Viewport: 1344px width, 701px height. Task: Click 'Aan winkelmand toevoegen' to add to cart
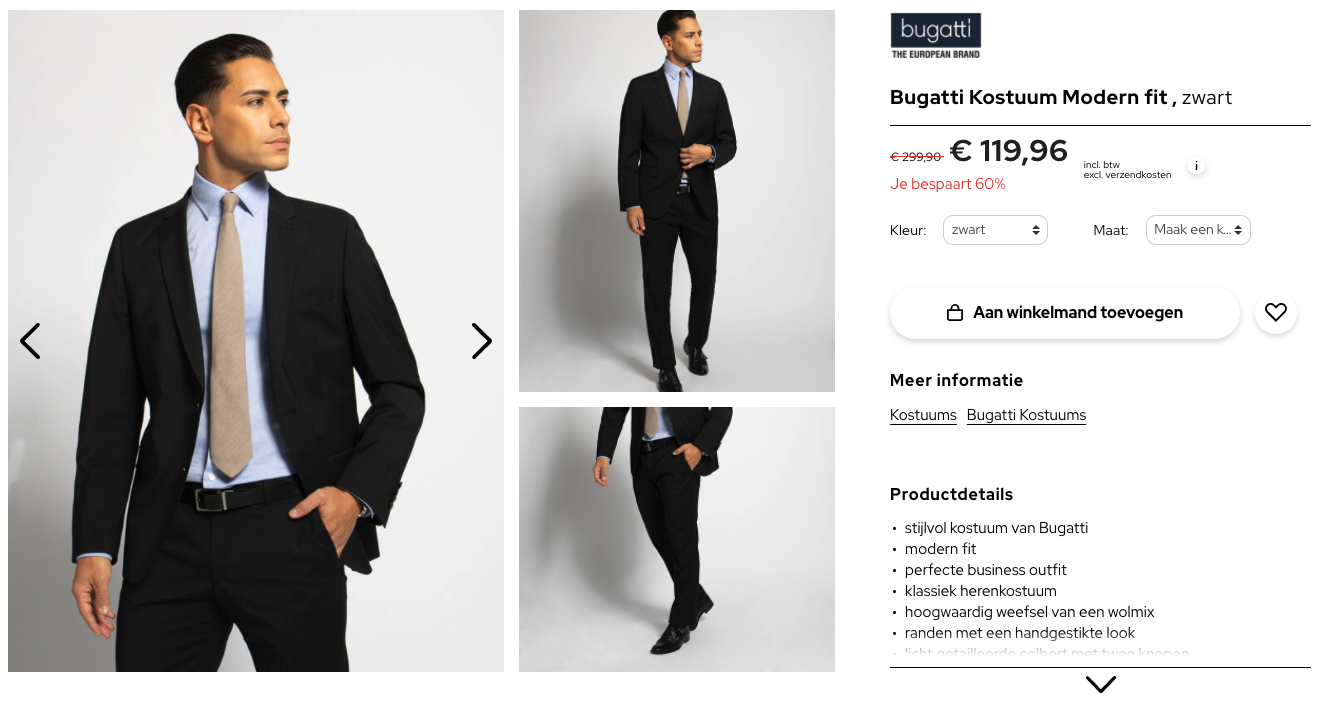1064,311
